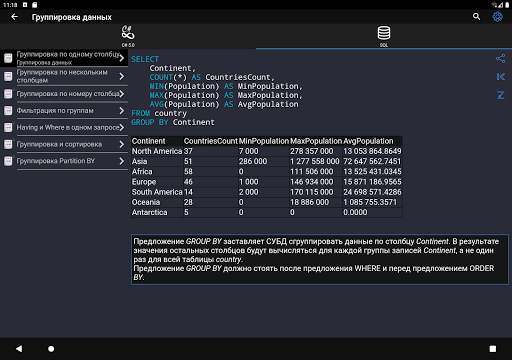Image resolution: width=512 pixels, height=360 pixels.
Task: Select the 'Europe' table cell
Action: (144, 182)
